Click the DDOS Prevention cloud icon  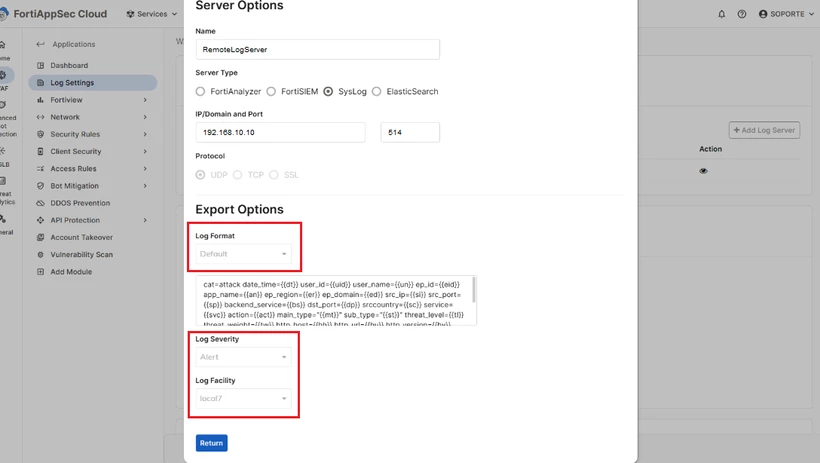(x=40, y=203)
